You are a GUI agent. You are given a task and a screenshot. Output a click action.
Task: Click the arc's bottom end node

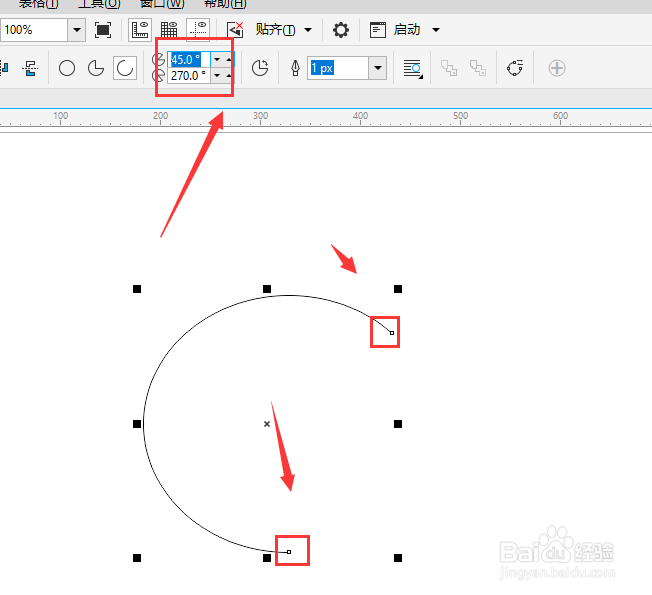coord(289,552)
